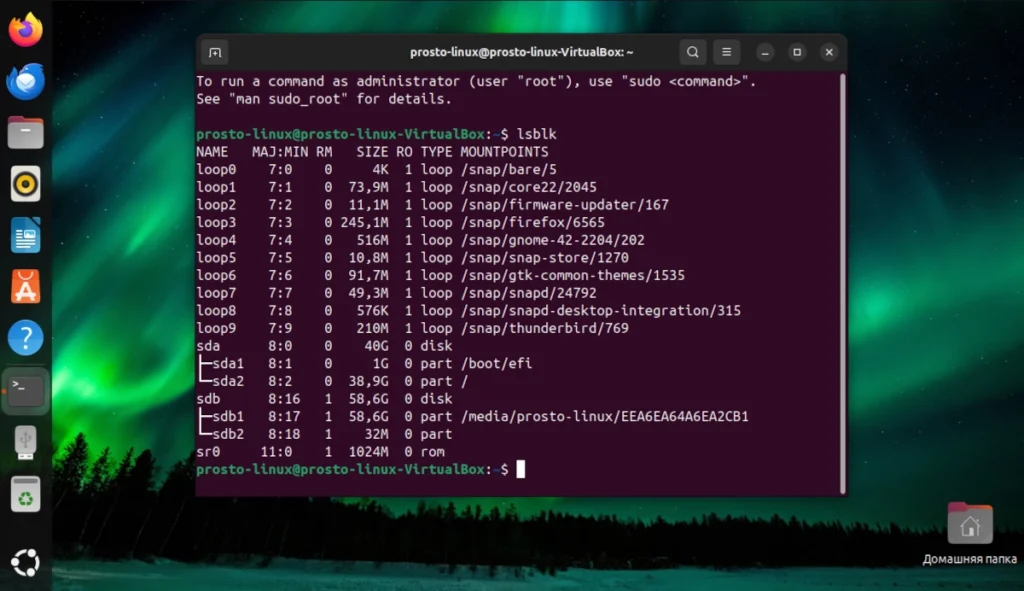Click the sda1 partition name
This screenshot has height=591, width=1024.
click(x=228, y=363)
